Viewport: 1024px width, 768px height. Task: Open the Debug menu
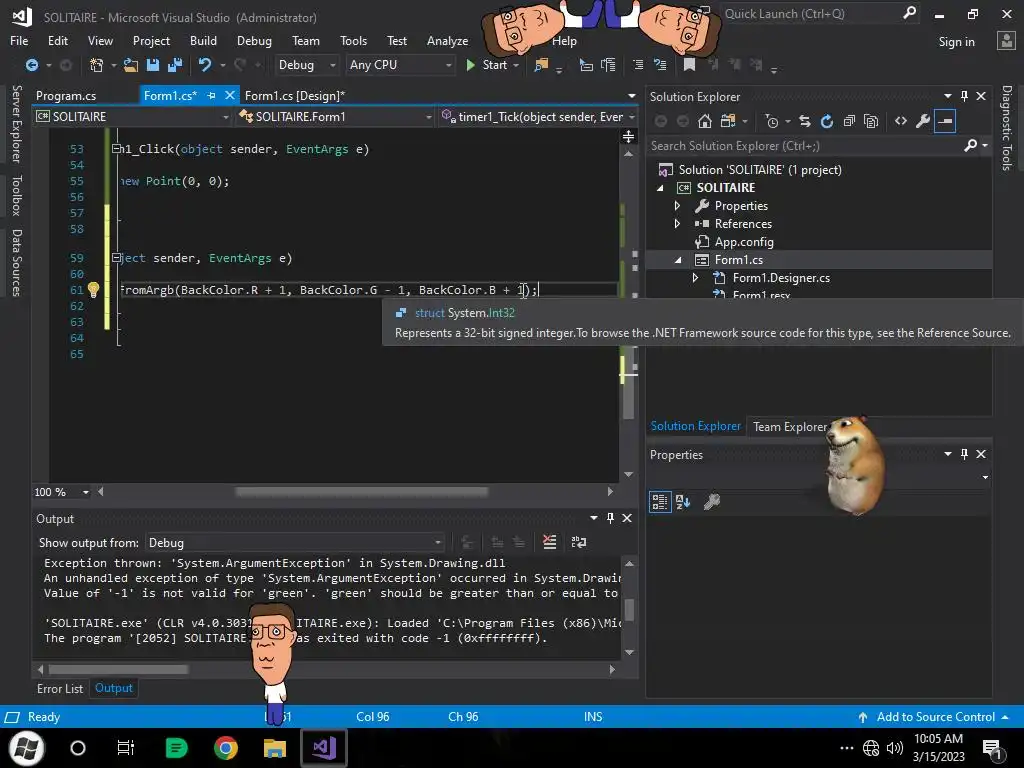254,40
